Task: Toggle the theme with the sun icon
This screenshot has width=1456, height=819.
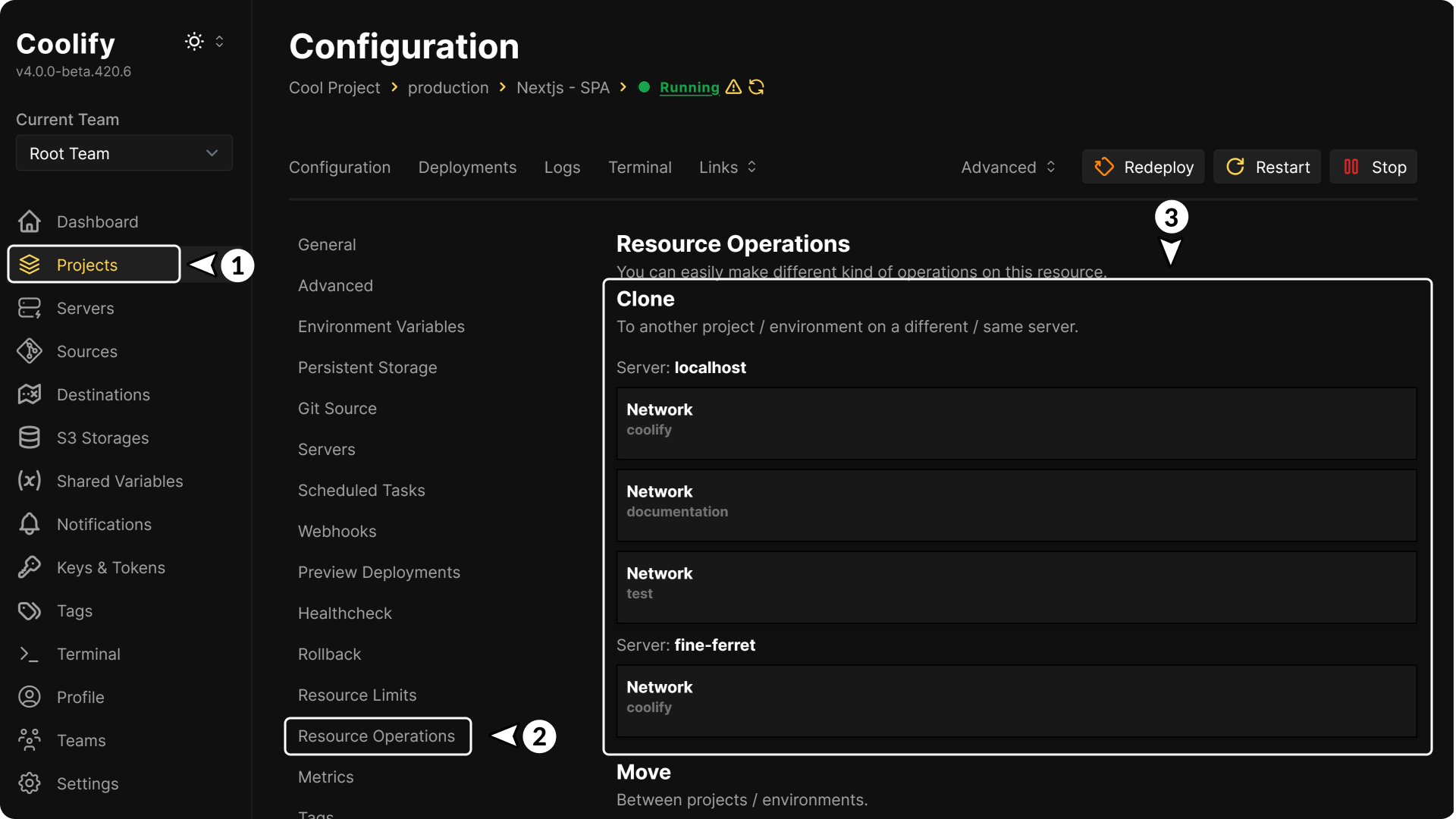Action: click(194, 41)
